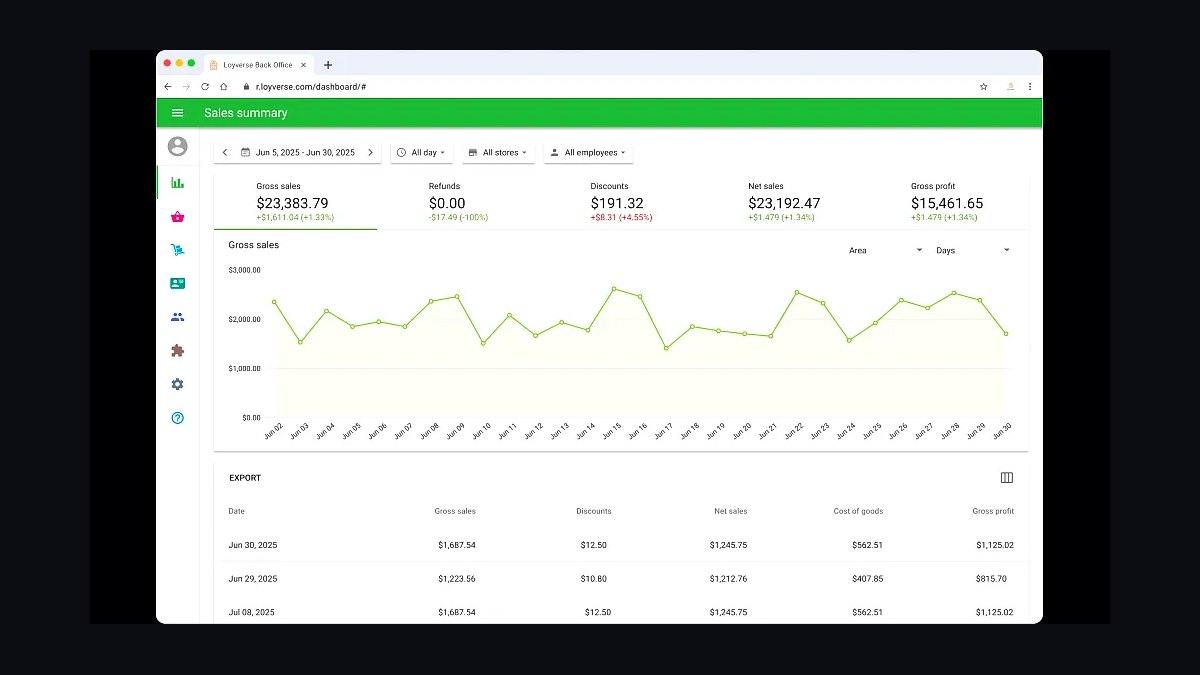Change the Area chart type dropdown
The width and height of the screenshot is (1200, 675).
click(886, 250)
